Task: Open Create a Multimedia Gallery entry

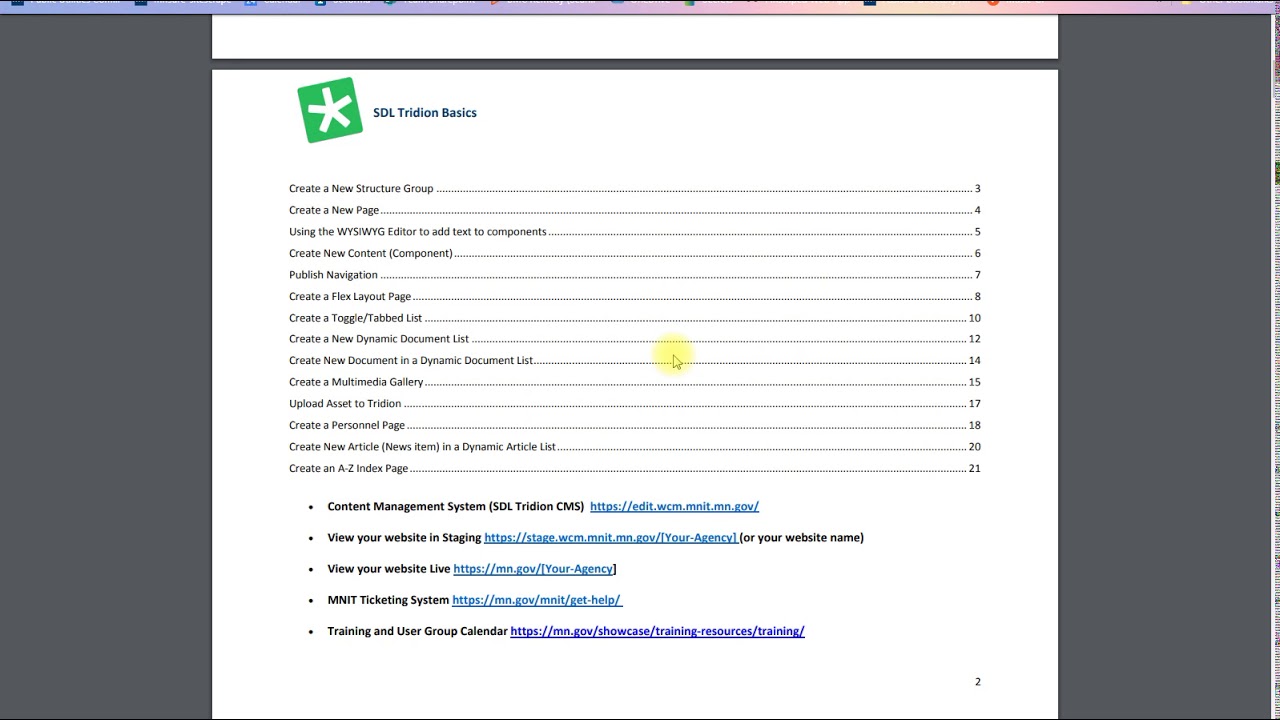Action: (634, 382)
